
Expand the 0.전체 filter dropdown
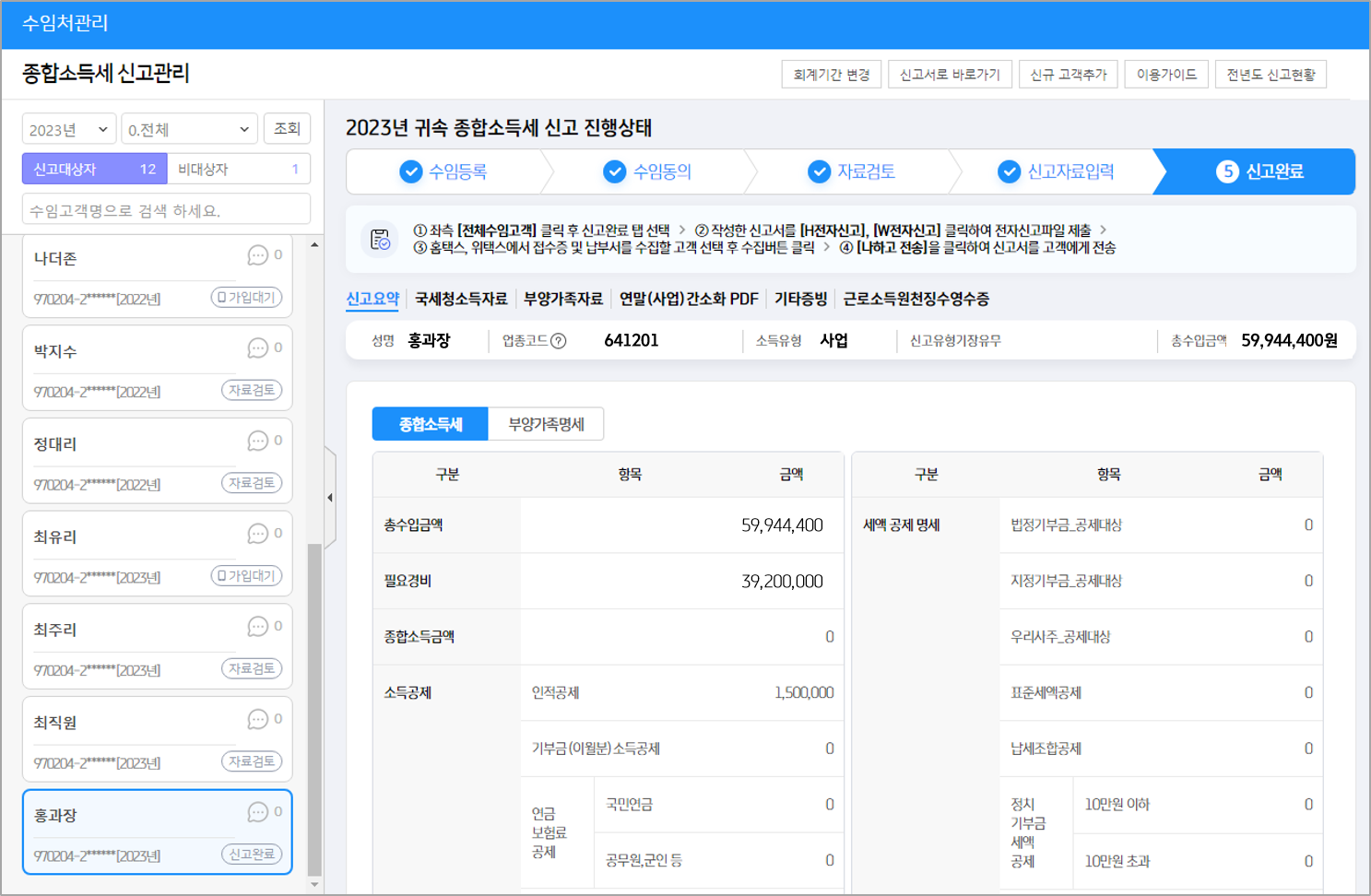189,129
